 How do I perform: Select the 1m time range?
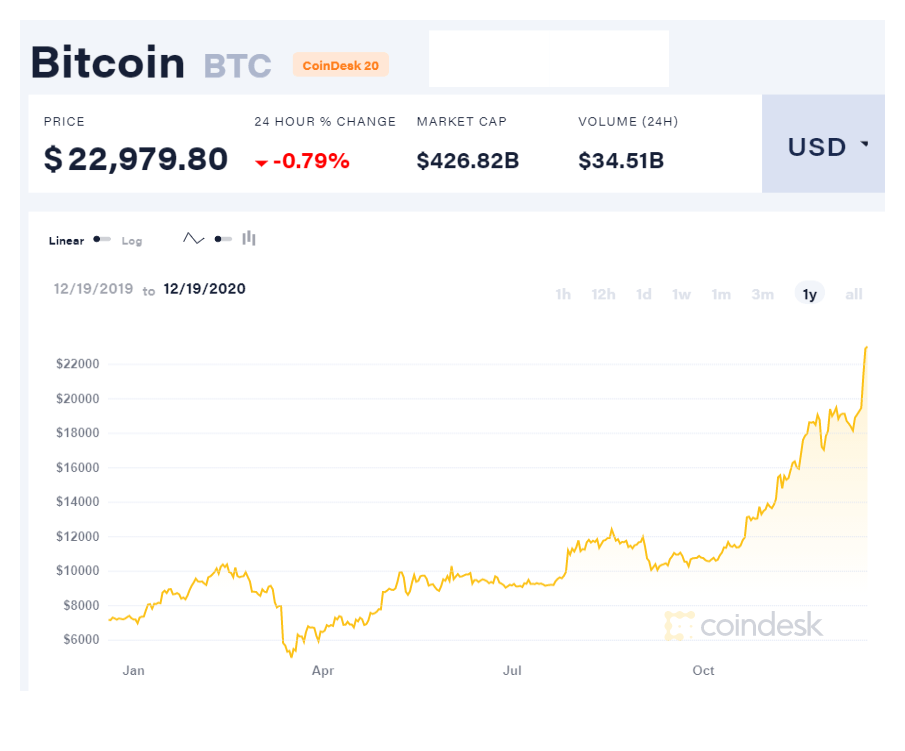coord(721,294)
